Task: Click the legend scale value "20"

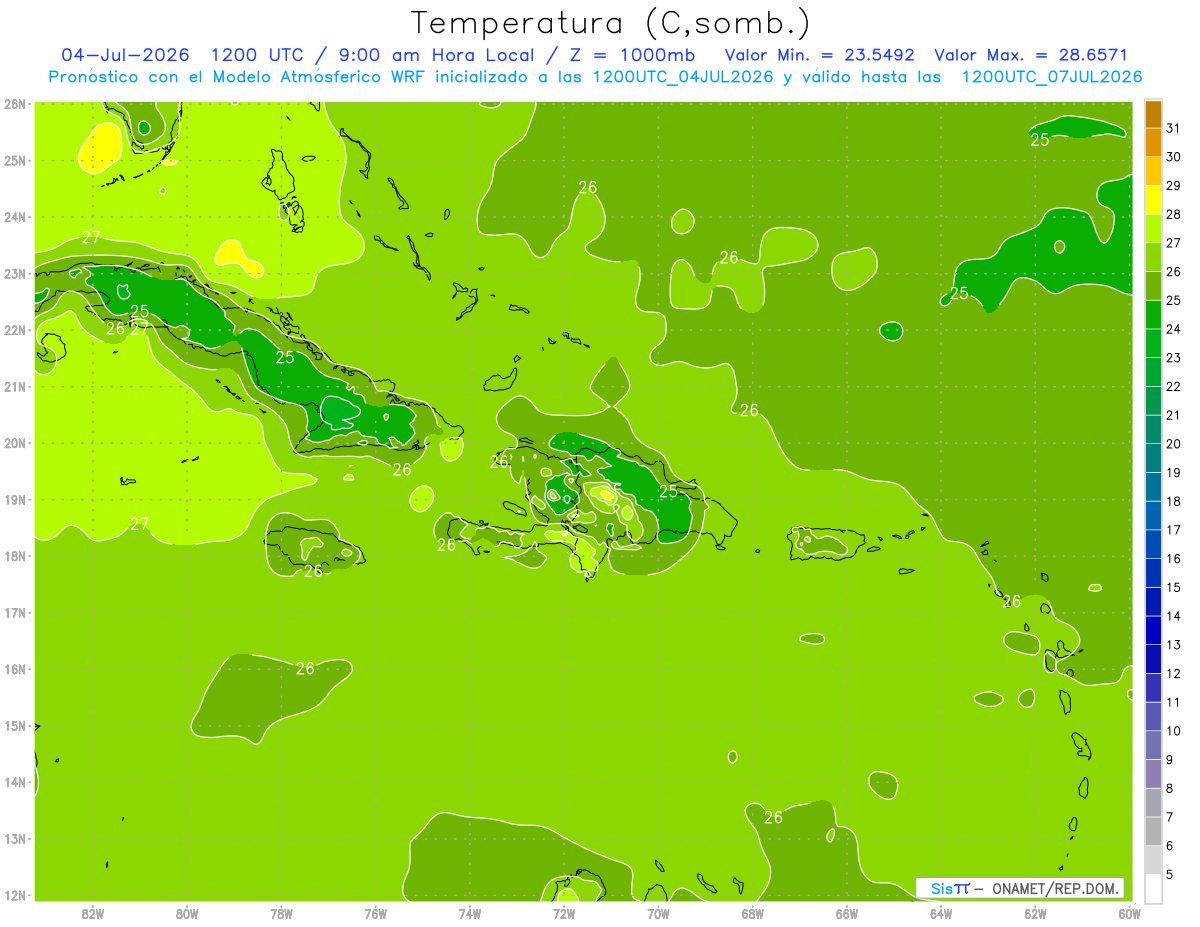Action: tap(1173, 444)
